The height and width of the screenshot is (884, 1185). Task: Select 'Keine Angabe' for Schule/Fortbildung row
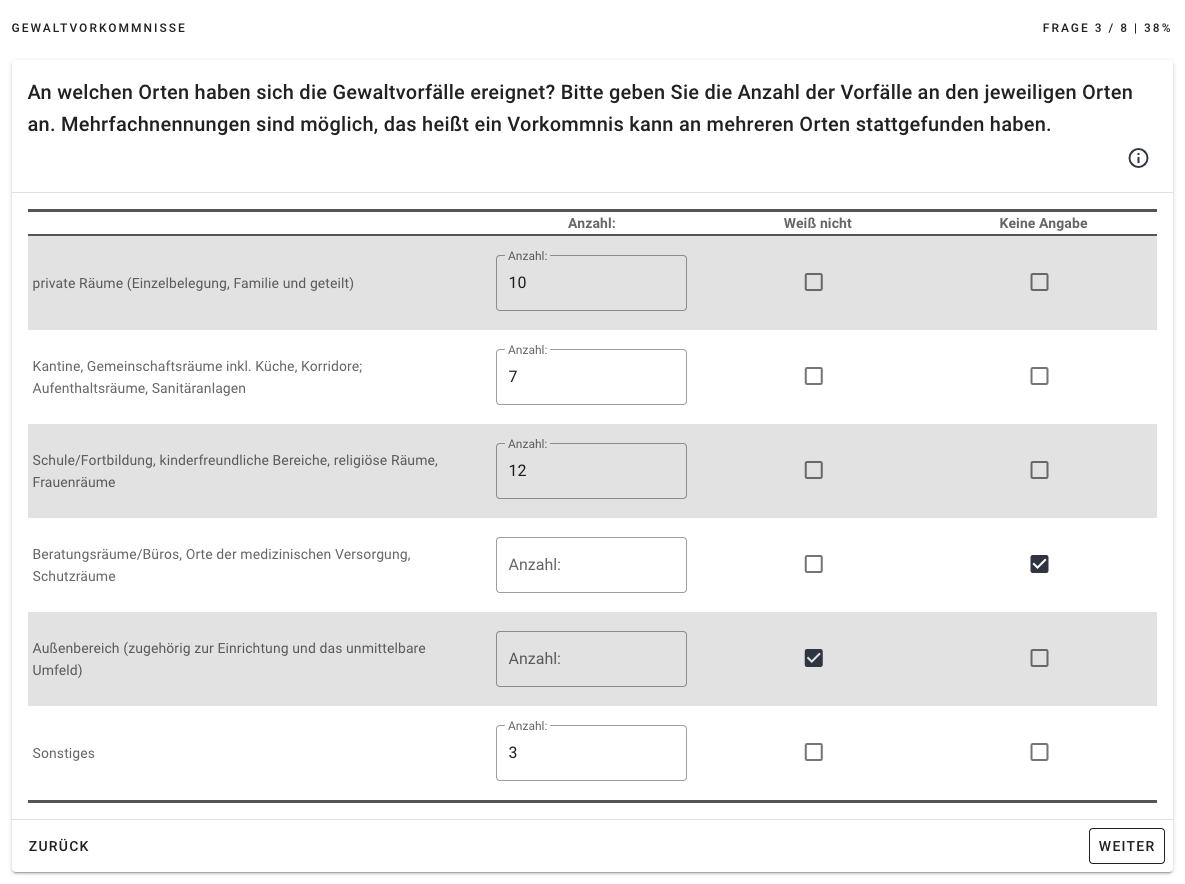pos(1039,470)
